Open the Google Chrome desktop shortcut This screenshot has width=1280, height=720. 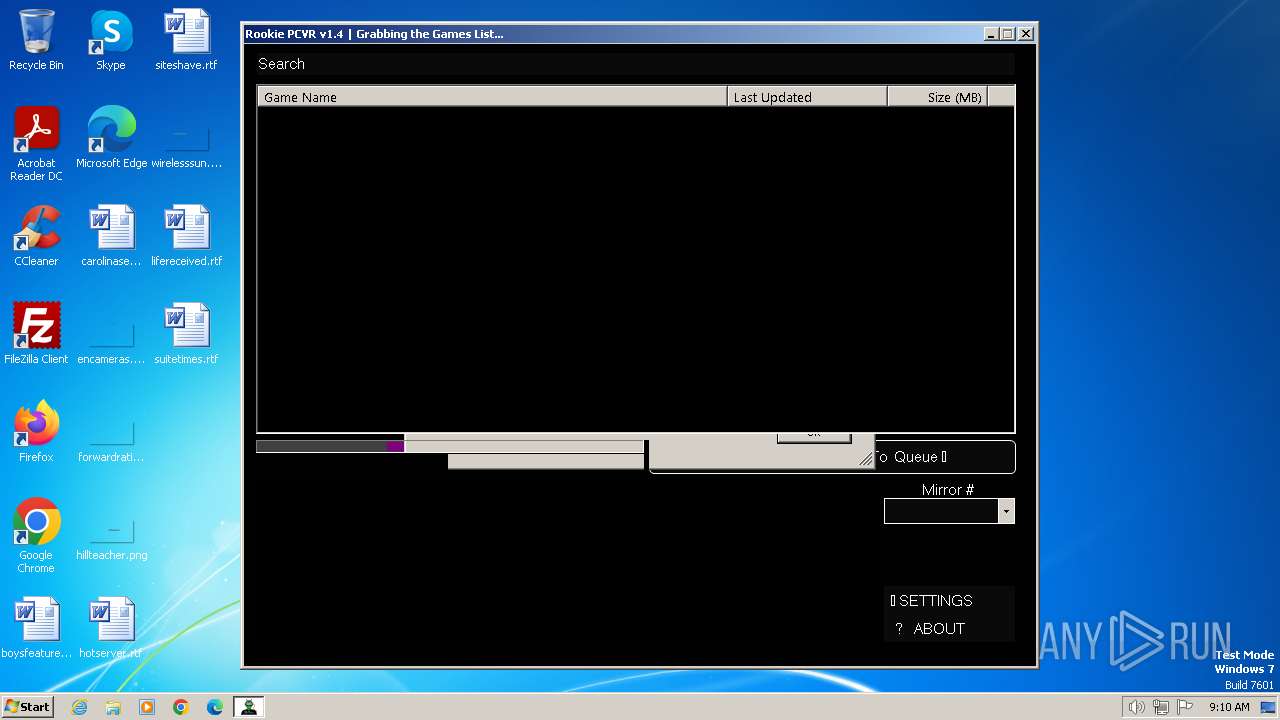click(36, 537)
